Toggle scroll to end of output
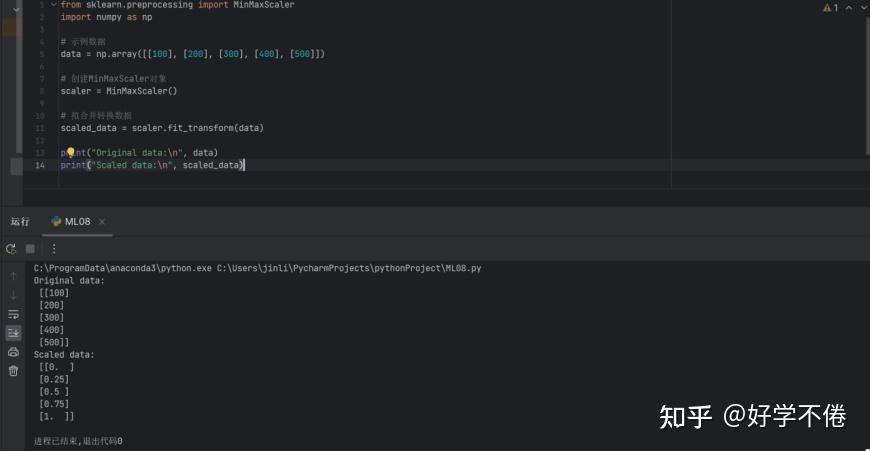 tap(13, 333)
